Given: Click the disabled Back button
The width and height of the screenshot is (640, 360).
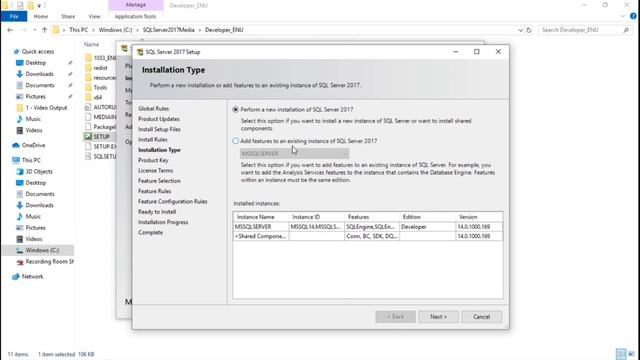Looking at the screenshot, I should [x=395, y=317].
